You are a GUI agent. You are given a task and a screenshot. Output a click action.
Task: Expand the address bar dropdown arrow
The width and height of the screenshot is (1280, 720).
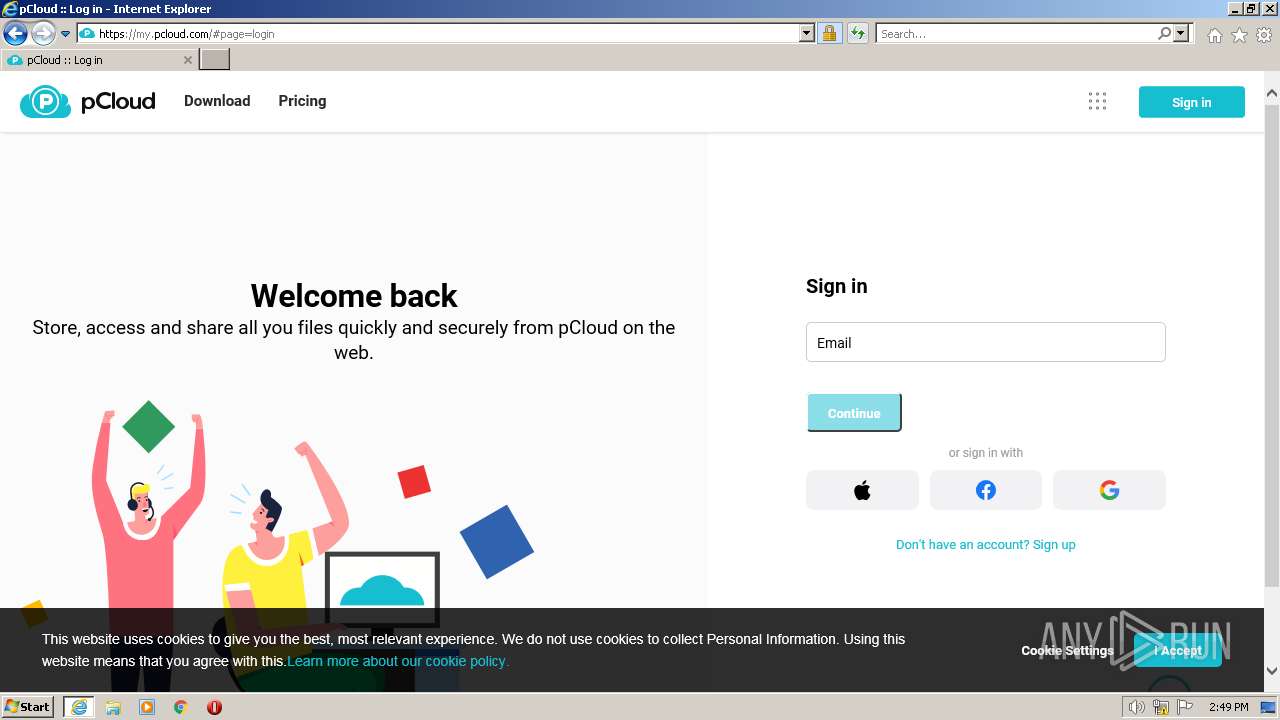pyautogui.click(x=807, y=34)
